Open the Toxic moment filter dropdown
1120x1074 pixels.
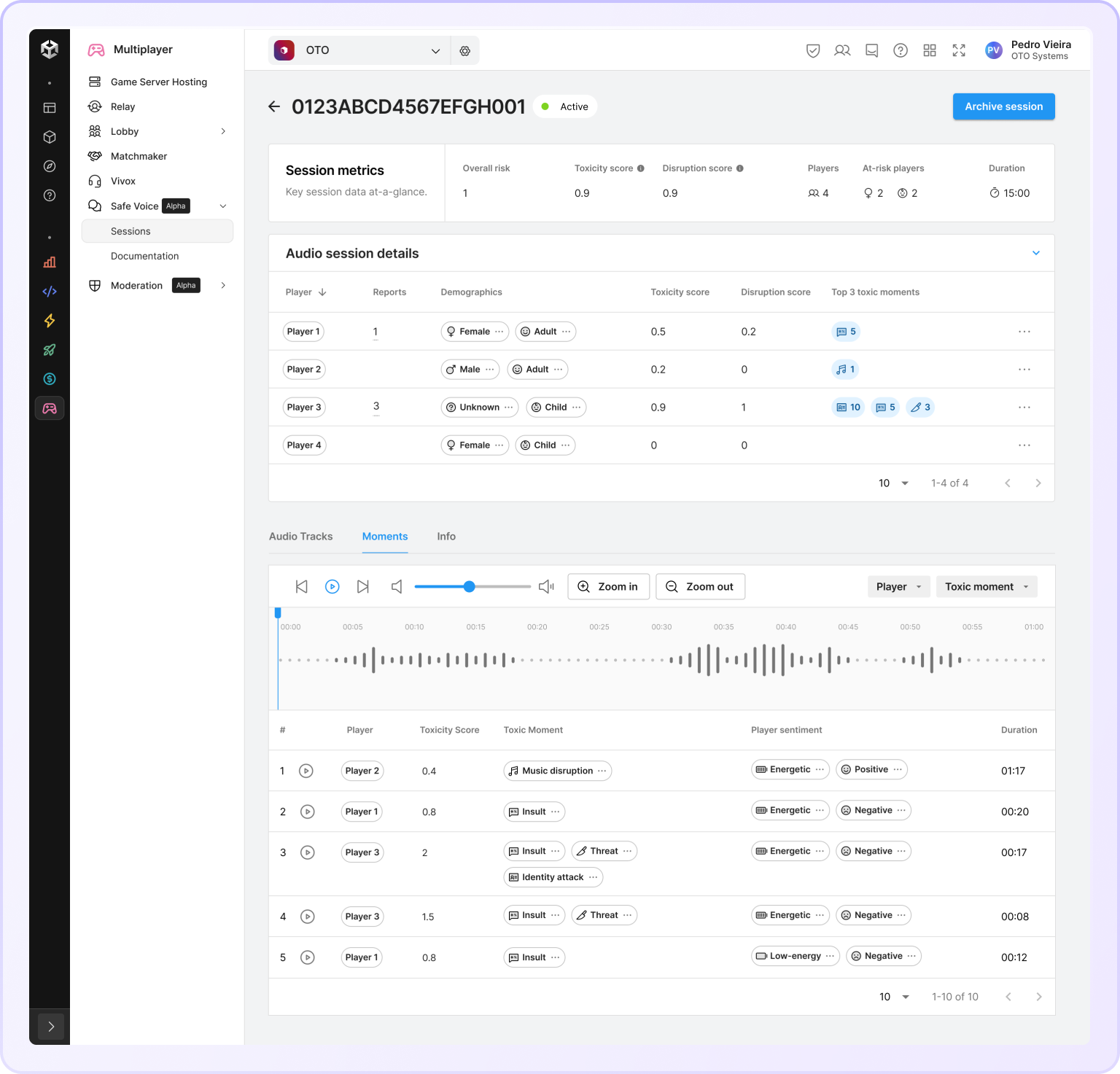986,587
